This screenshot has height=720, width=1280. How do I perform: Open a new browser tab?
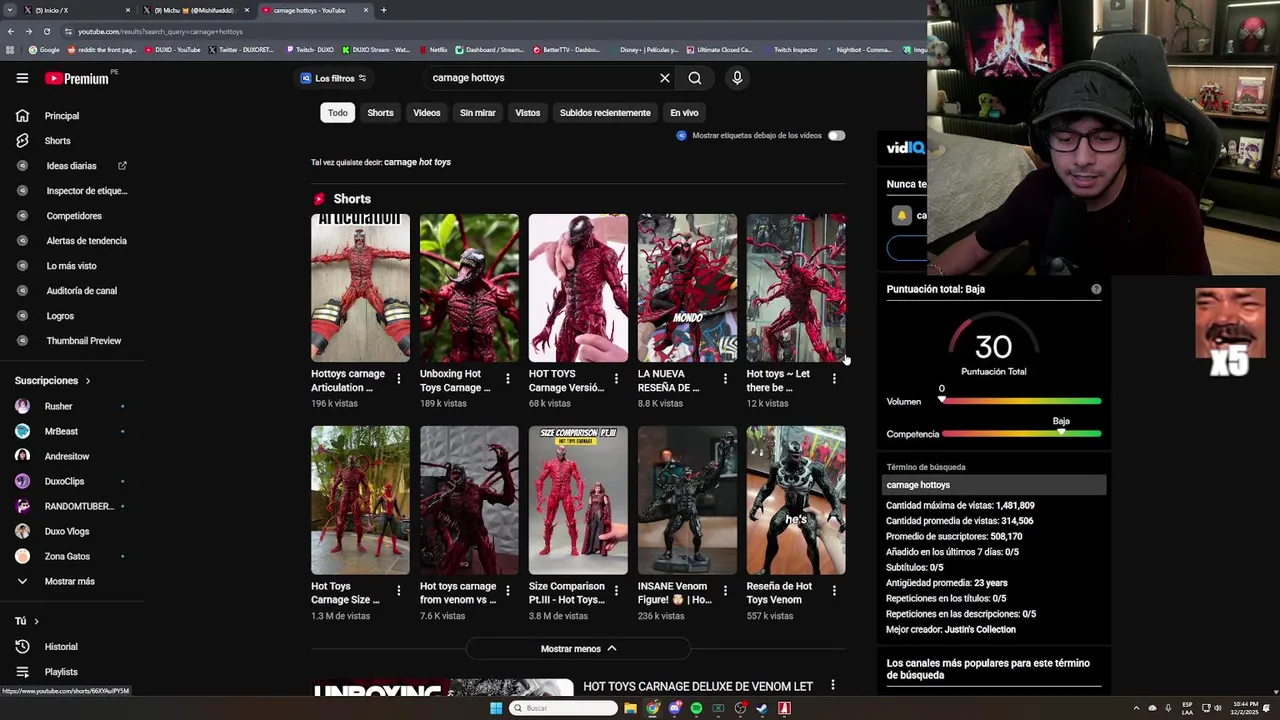coord(384,10)
